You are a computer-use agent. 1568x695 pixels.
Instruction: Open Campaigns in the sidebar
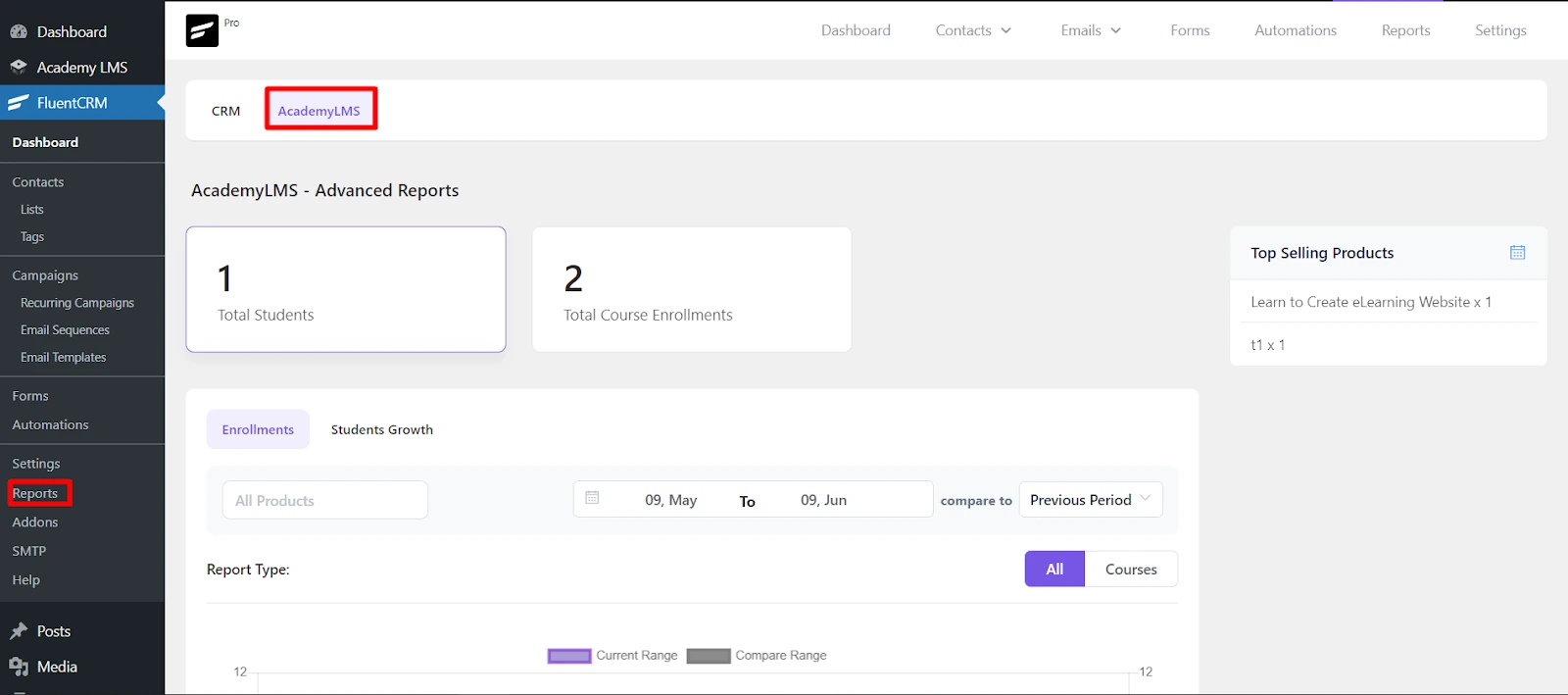45,275
